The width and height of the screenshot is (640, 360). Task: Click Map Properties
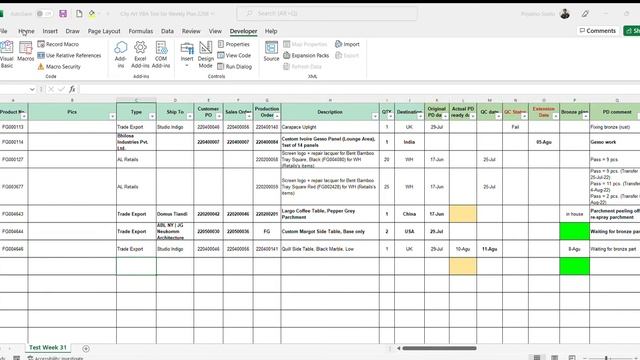[305, 44]
